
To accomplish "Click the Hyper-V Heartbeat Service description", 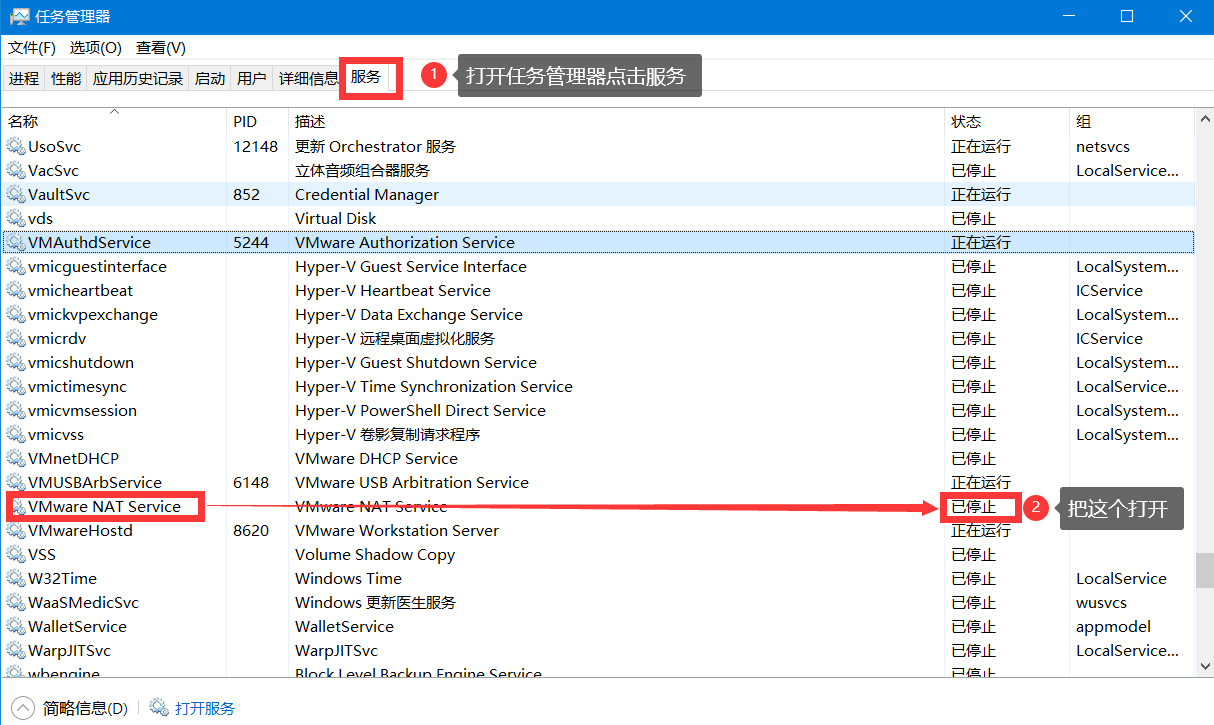I will [393, 290].
